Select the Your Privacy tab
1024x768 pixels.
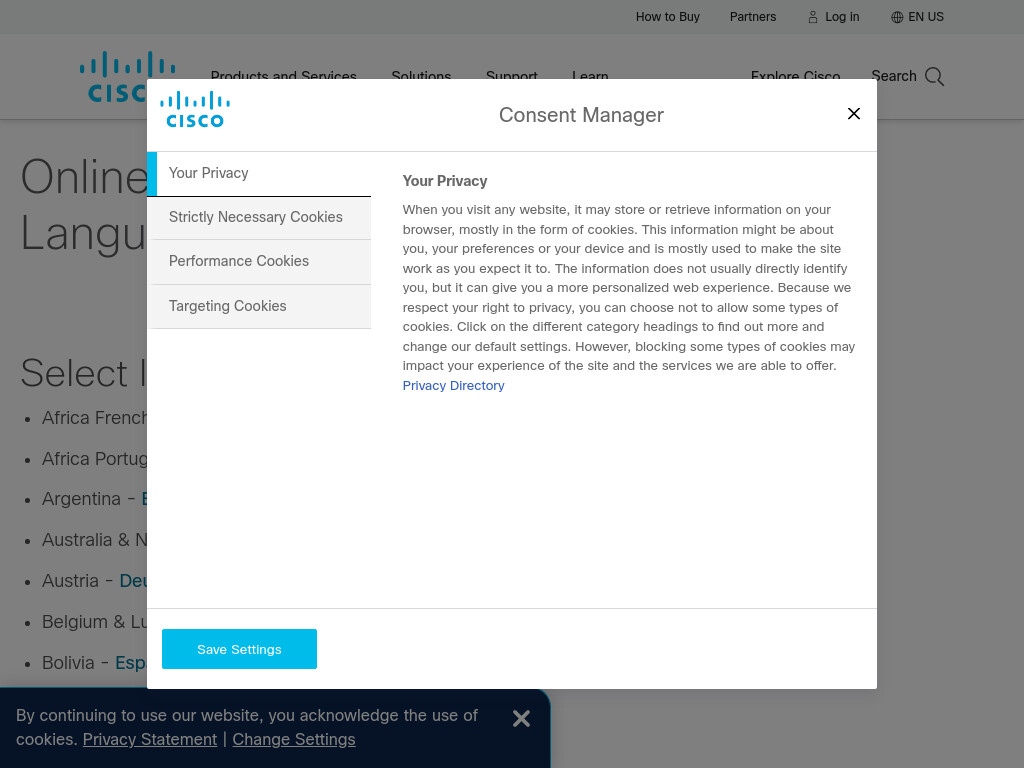[x=259, y=174]
